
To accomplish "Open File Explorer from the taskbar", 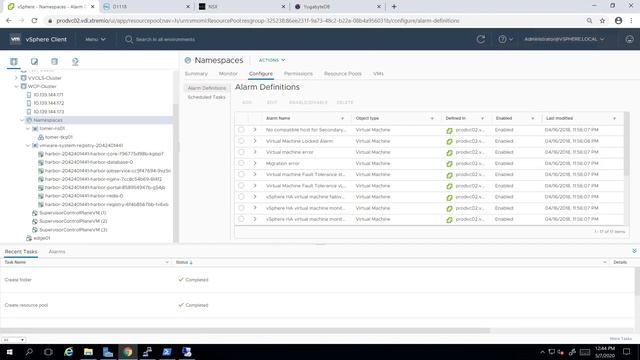I will 88,352.
